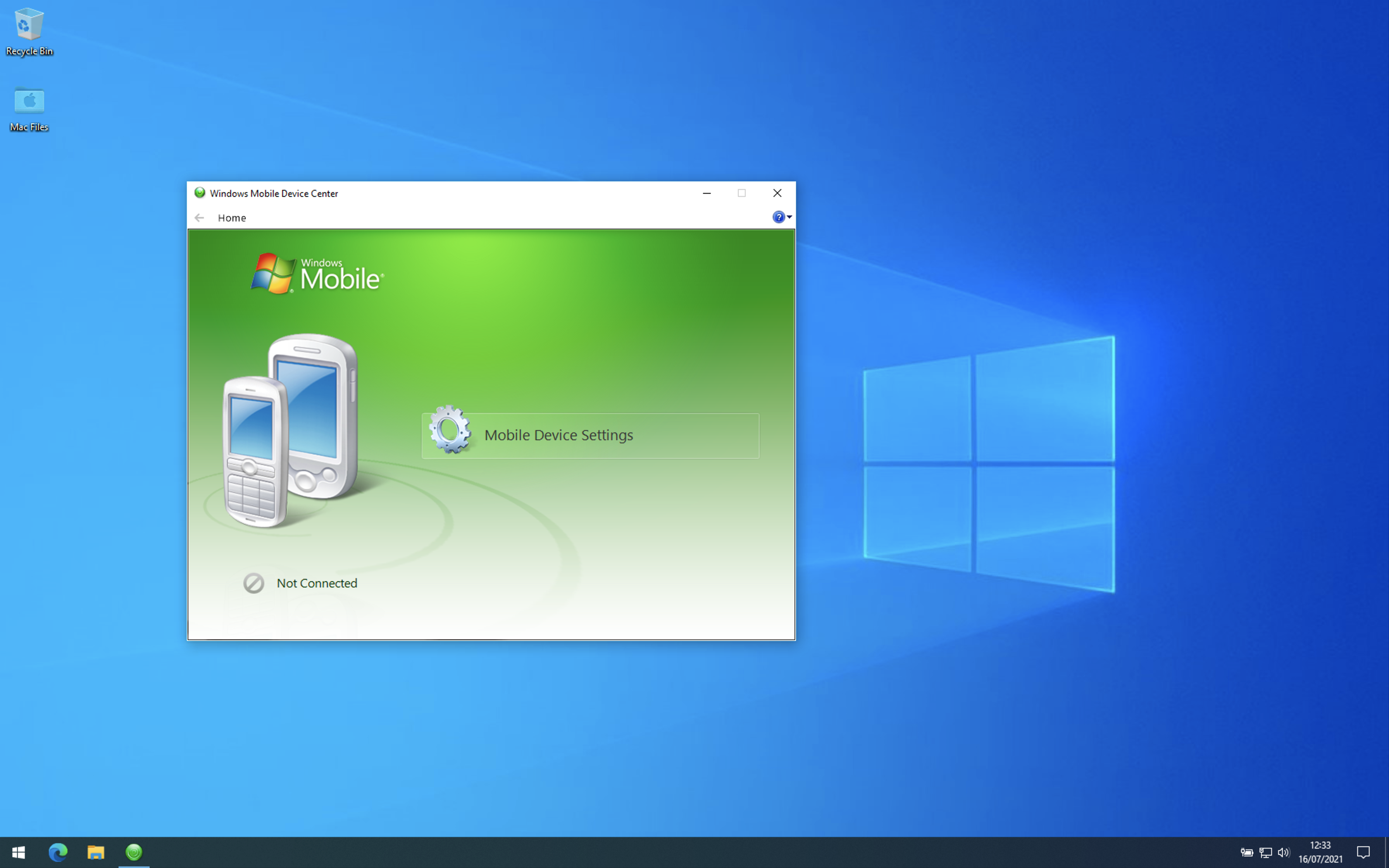Click the mobile phones illustration

click(290, 431)
